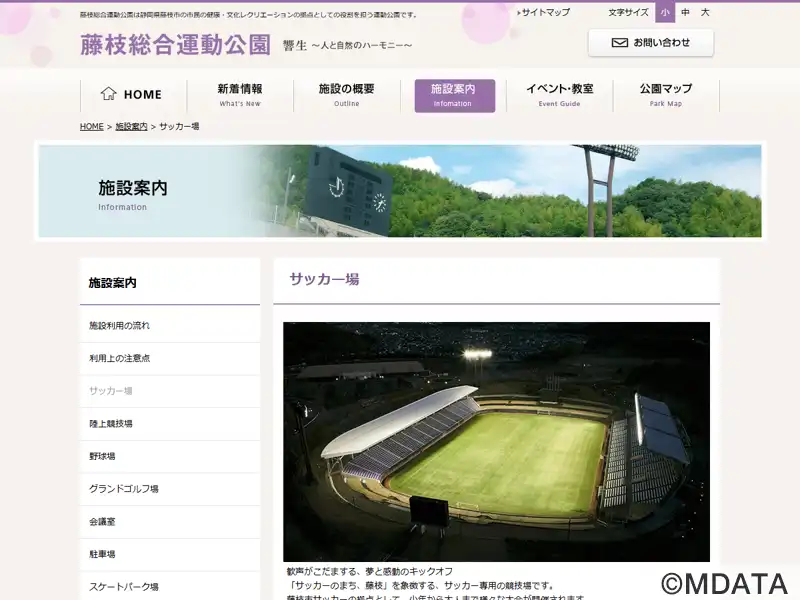
Task: Open the 公園マップ Park Map menu
Action: click(x=666, y=95)
